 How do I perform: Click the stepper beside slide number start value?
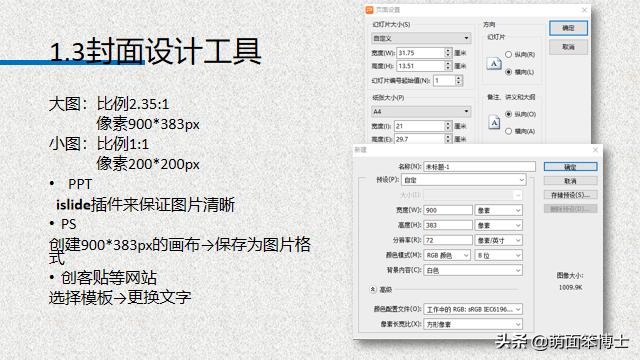coord(459,80)
